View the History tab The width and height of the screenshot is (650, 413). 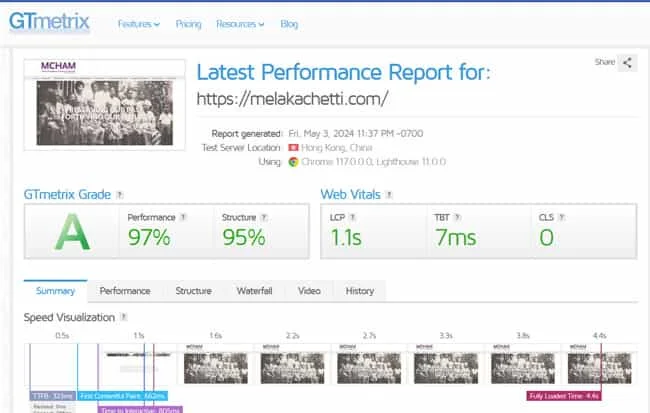coord(360,291)
